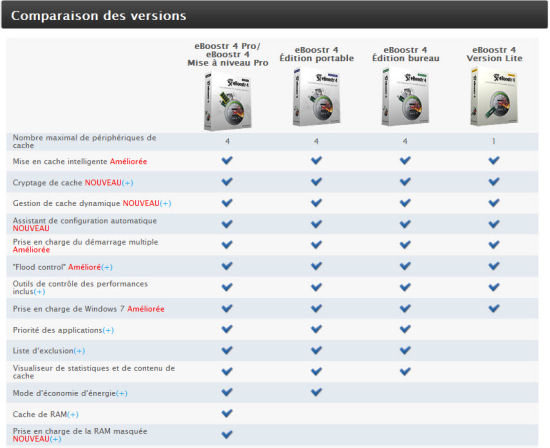Click the Comparaison des versions title
This screenshot has width=550, height=448.
[99, 16]
